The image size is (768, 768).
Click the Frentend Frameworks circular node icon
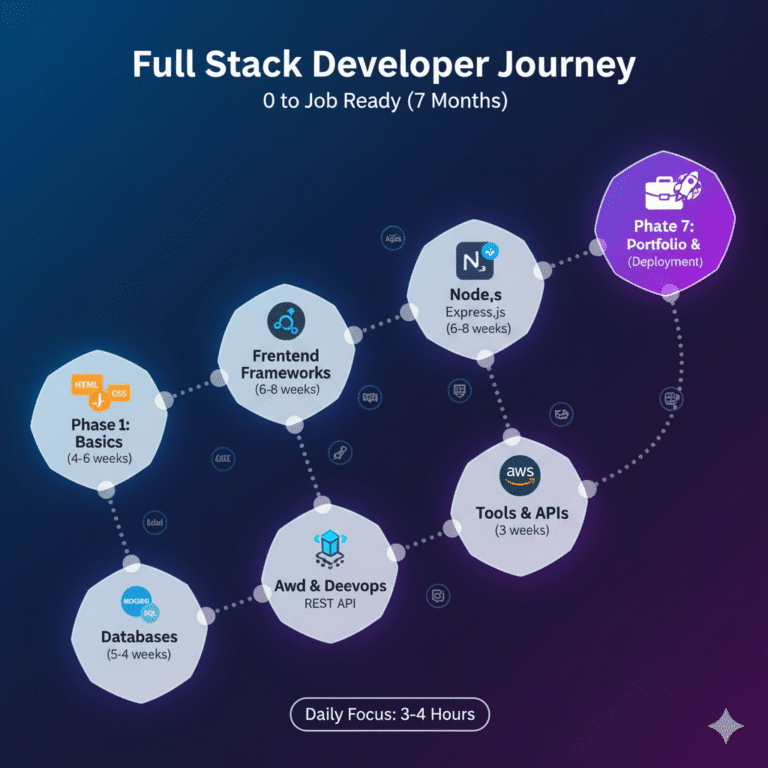click(286, 321)
